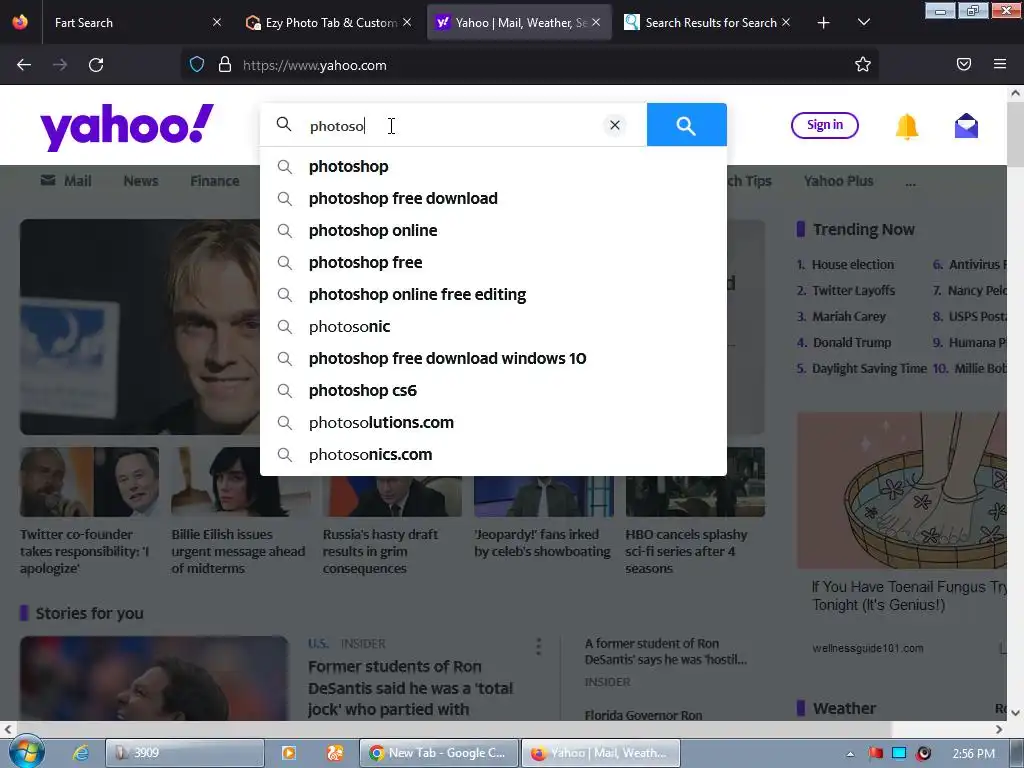Viewport: 1024px width, 768px height.
Task: Select suggestion 'photoshop'
Action: [x=493, y=167]
